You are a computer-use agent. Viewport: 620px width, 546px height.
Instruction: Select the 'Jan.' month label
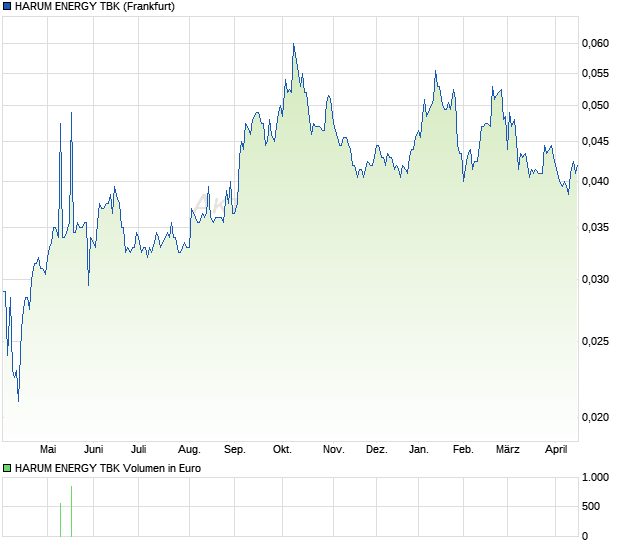[419, 450]
